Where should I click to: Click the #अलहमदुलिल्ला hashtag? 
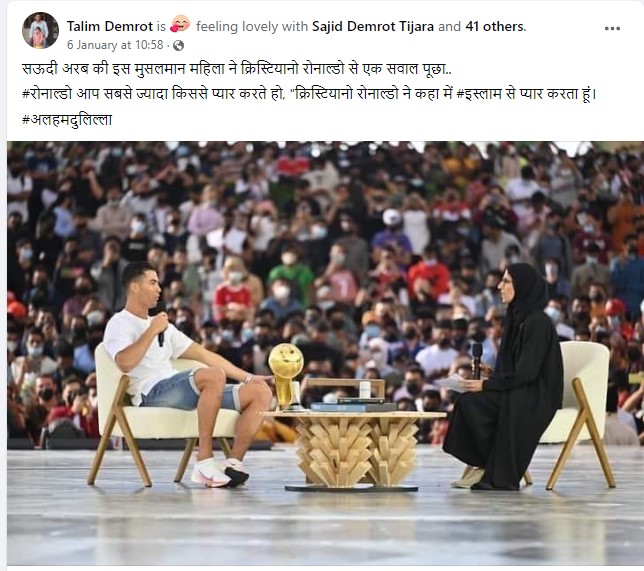pyautogui.click(x=67, y=120)
